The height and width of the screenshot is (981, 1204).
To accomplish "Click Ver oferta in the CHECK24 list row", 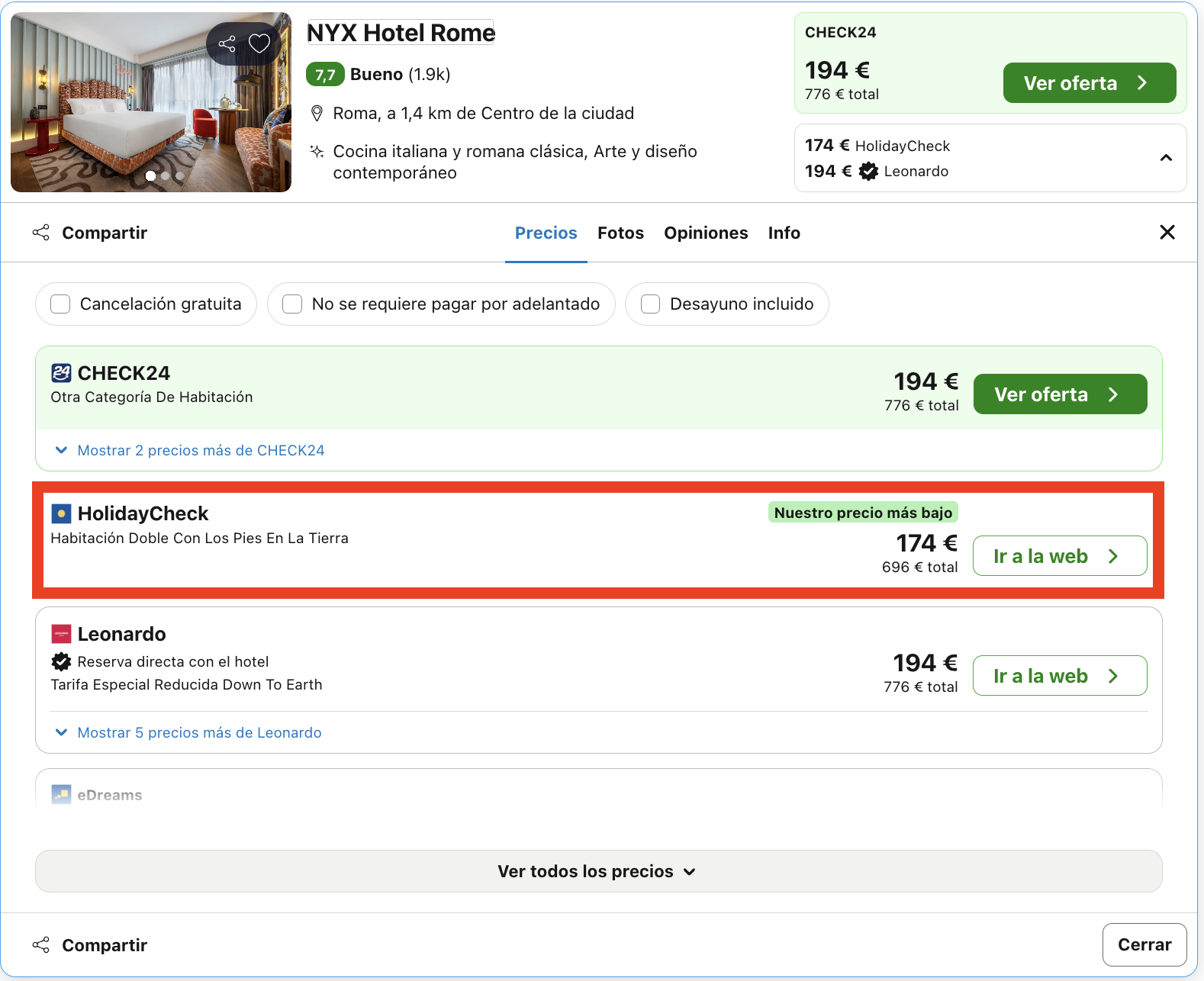I will coord(1060,394).
